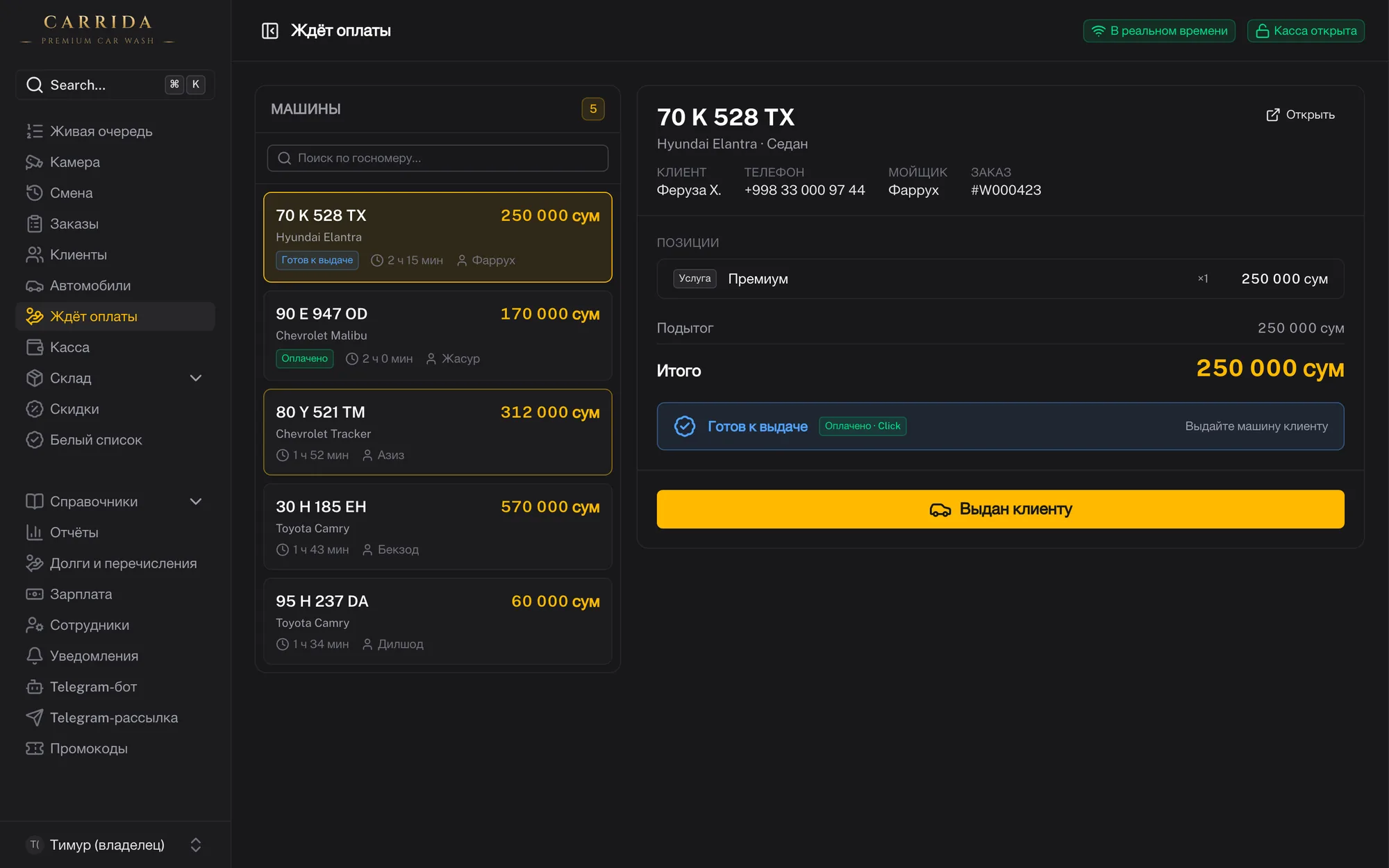Click В реальном времени status badge
The width and height of the screenshot is (1389, 868).
point(1159,31)
